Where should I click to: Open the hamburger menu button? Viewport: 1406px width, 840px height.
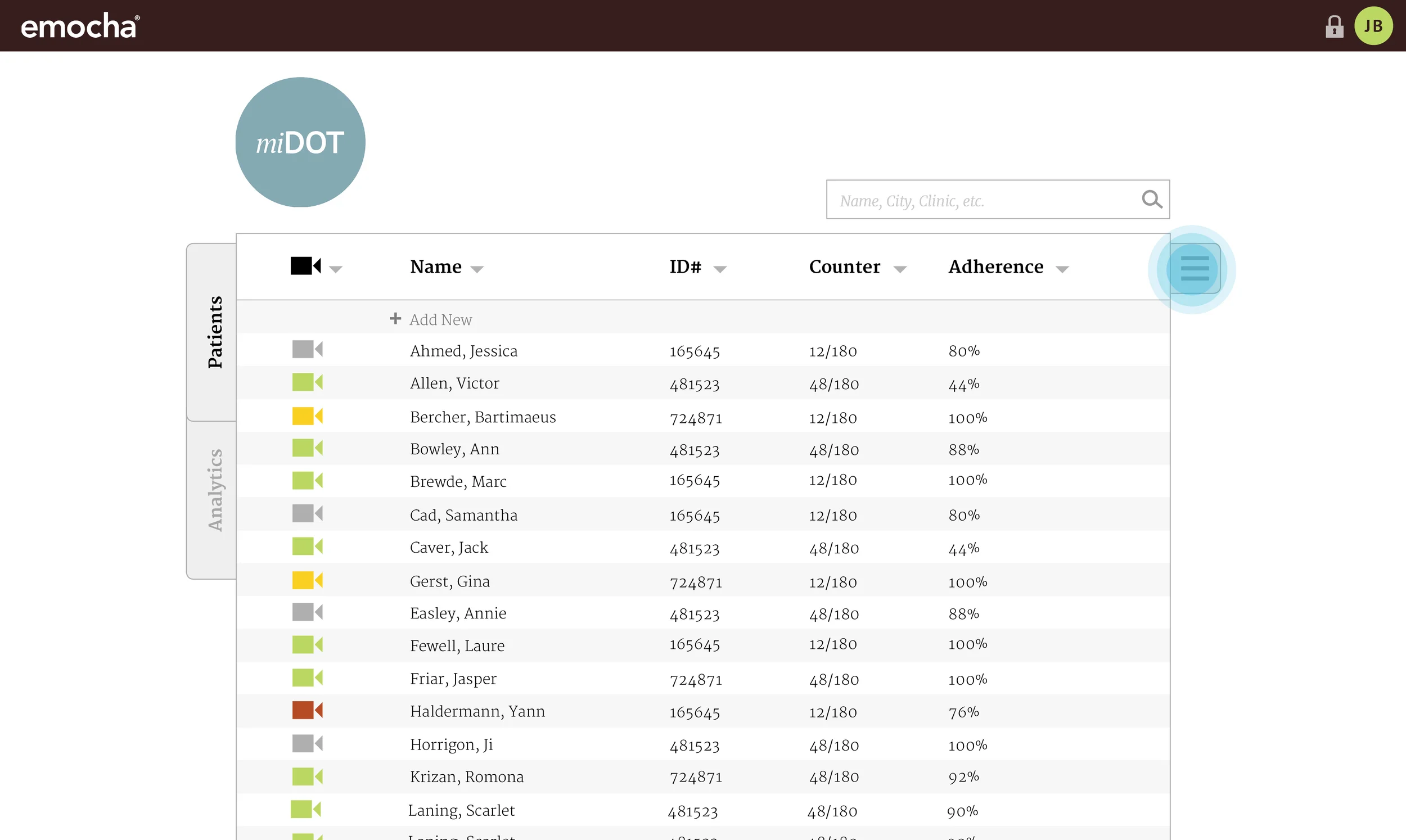tap(1194, 268)
